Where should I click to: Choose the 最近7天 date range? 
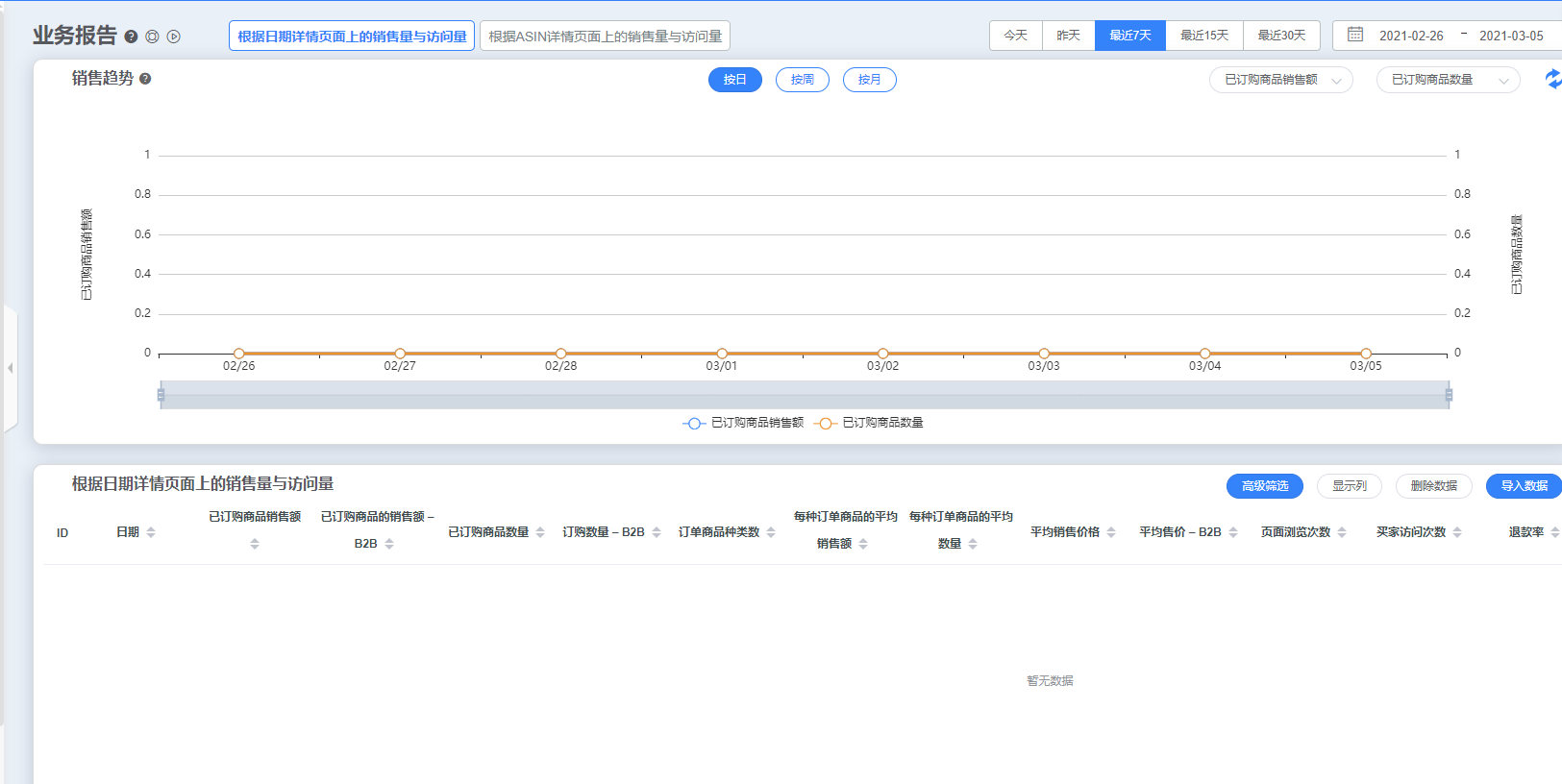click(1130, 36)
